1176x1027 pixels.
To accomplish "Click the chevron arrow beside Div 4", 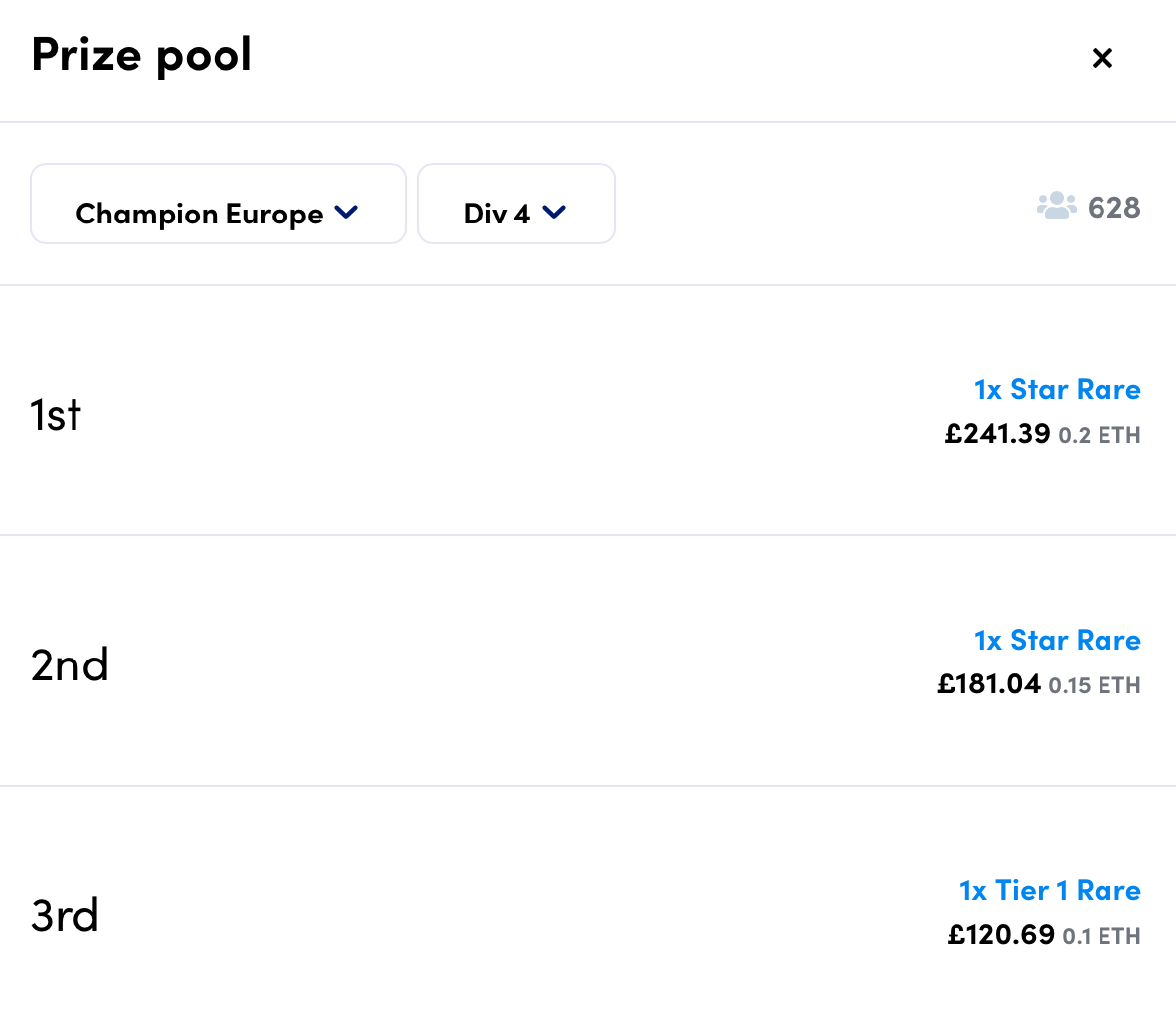I will pos(554,212).
